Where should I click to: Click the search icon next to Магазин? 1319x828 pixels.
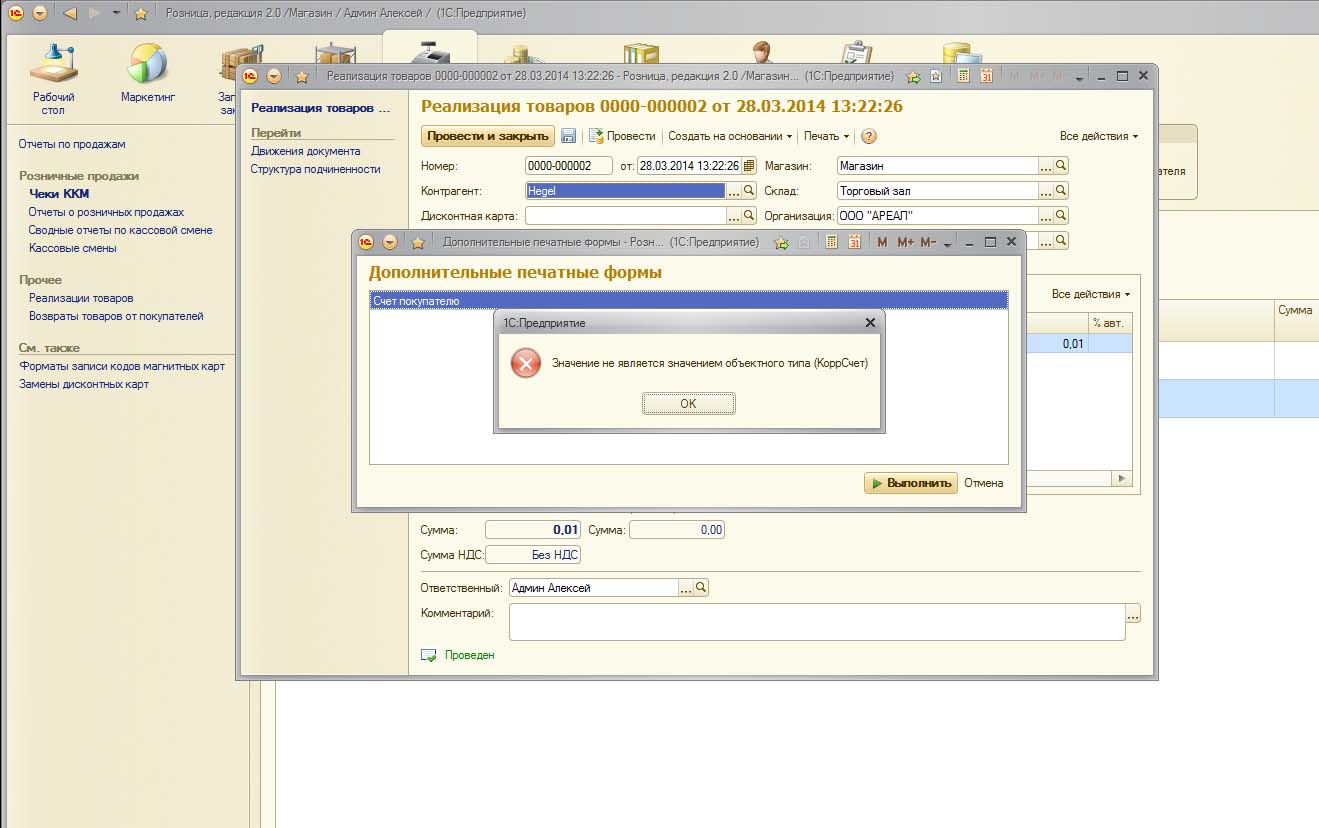click(x=1061, y=166)
